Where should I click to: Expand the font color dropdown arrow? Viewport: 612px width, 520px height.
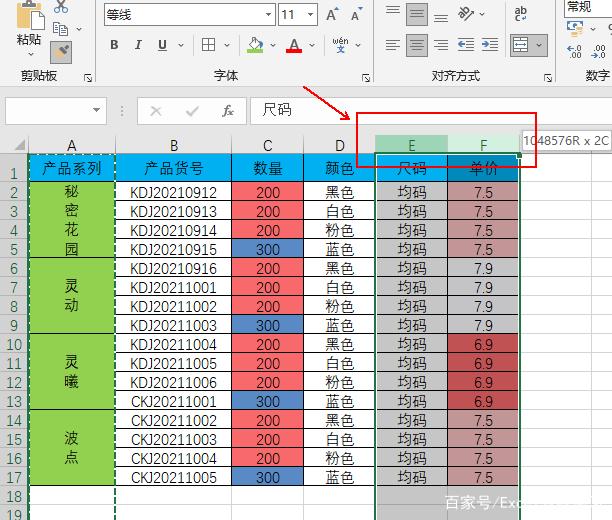click(x=312, y=45)
